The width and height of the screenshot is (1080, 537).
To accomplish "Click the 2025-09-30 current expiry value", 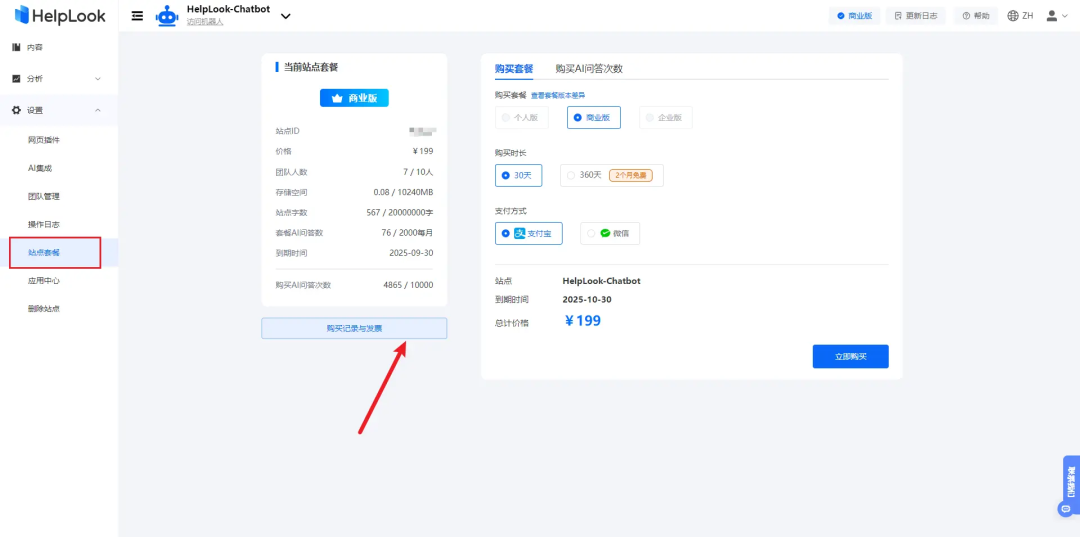I will (x=411, y=253).
